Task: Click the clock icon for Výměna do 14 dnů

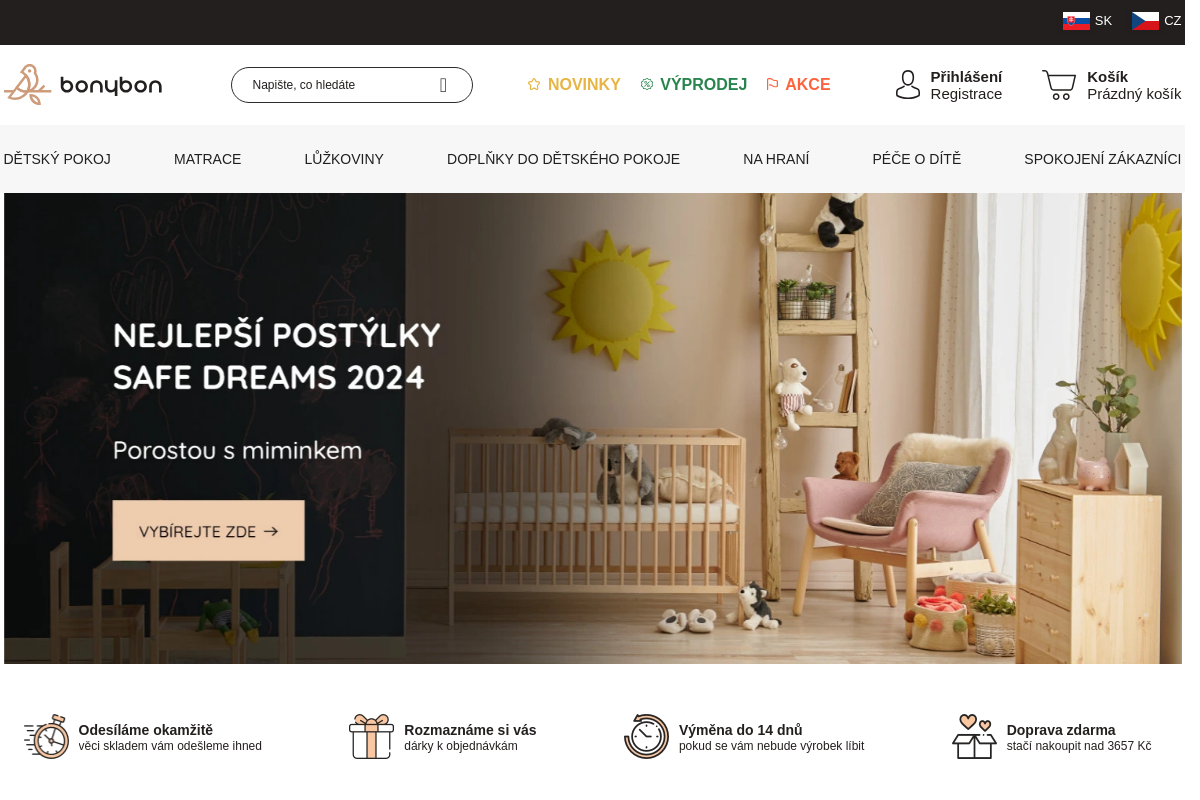Action: [x=646, y=737]
